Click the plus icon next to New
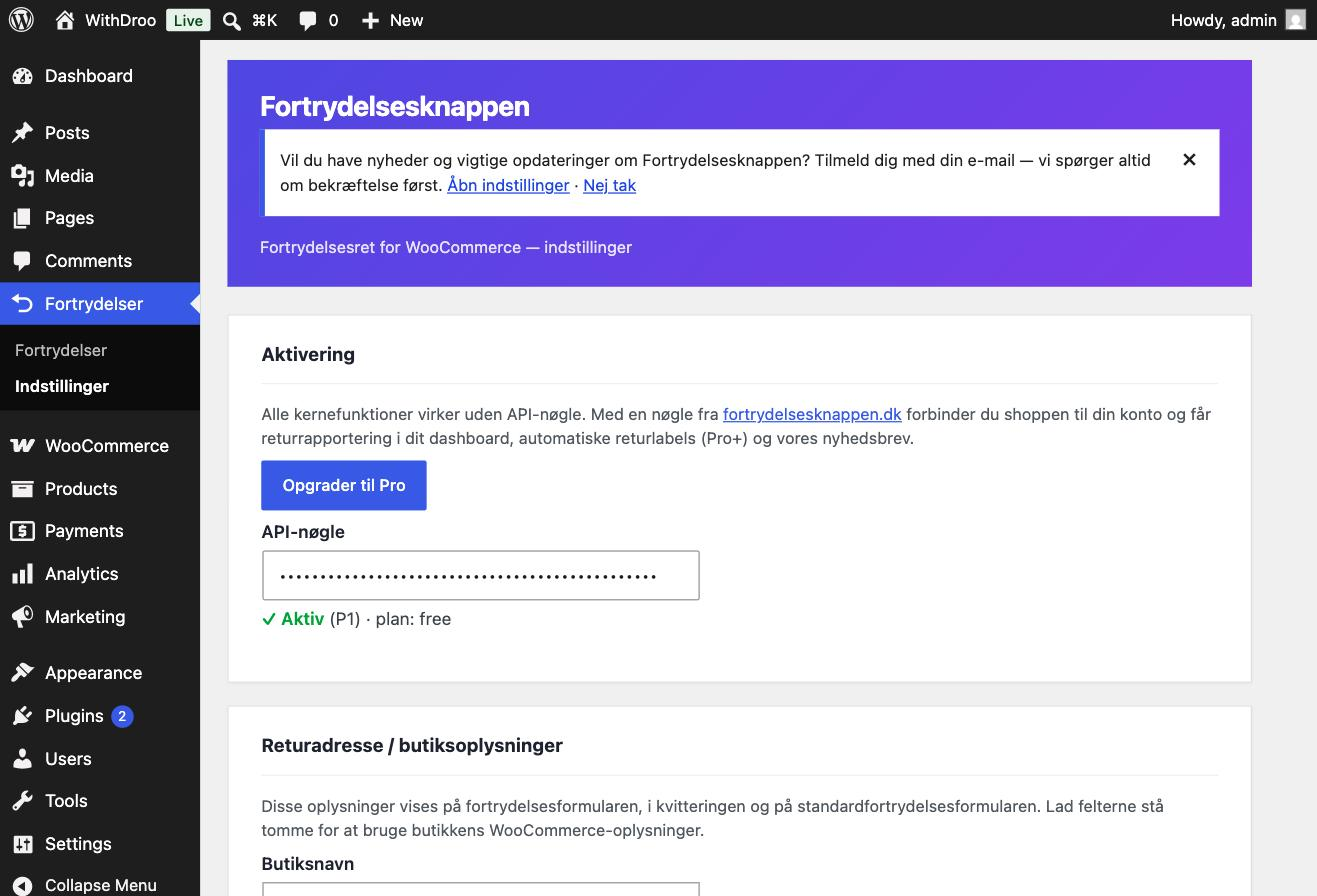The image size is (1317, 896). (x=370, y=20)
